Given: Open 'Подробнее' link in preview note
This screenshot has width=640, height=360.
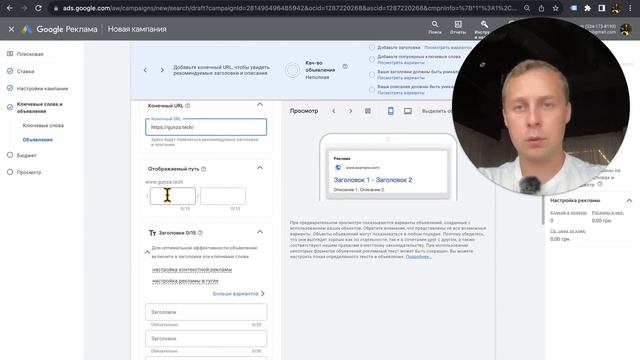Looking at the screenshot, I should 418,257.
